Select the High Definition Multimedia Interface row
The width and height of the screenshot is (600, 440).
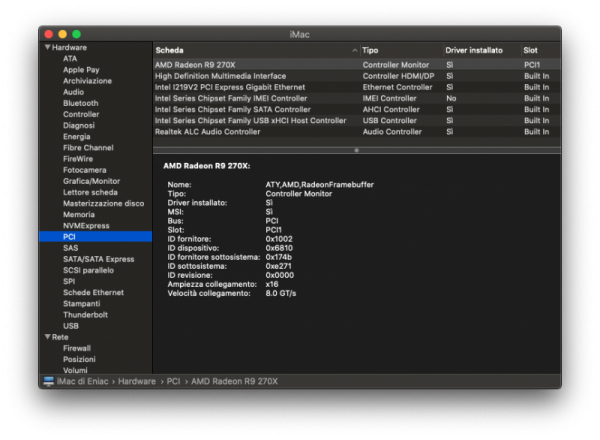[x=222, y=75]
